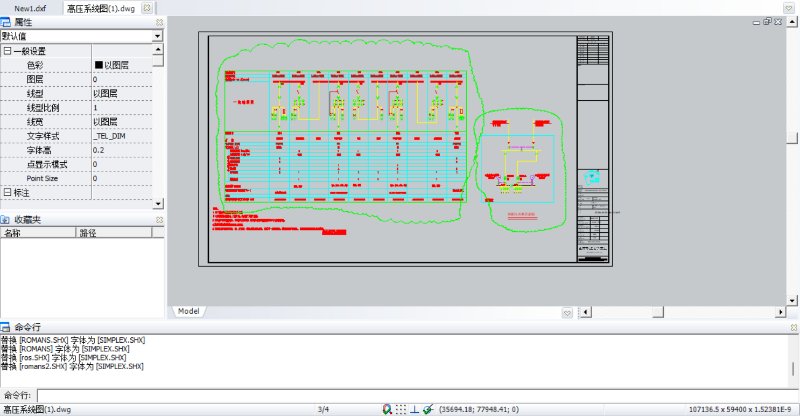Toggle the green snap icon in status bar
Viewport: 800px width, 416px height.
pyautogui.click(x=427, y=409)
